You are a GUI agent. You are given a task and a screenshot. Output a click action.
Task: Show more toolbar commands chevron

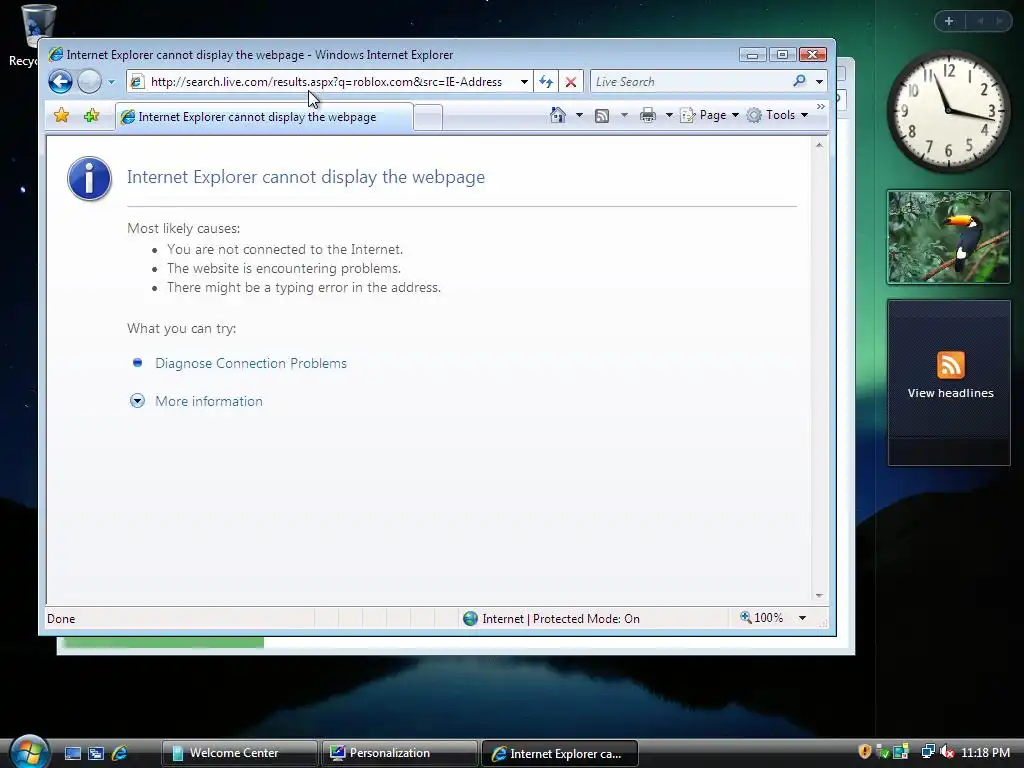pyautogui.click(x=820, y=107)
